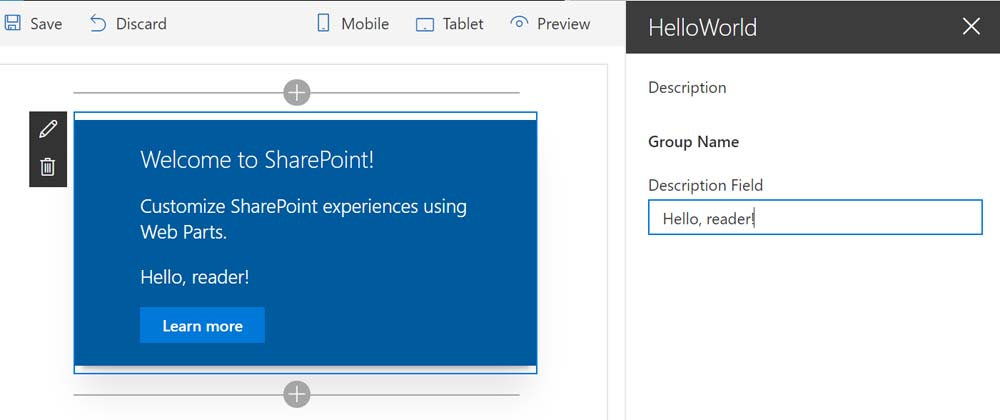Click the Description Field label
The height and width of the screenshot is (420, 1000).
705,185
